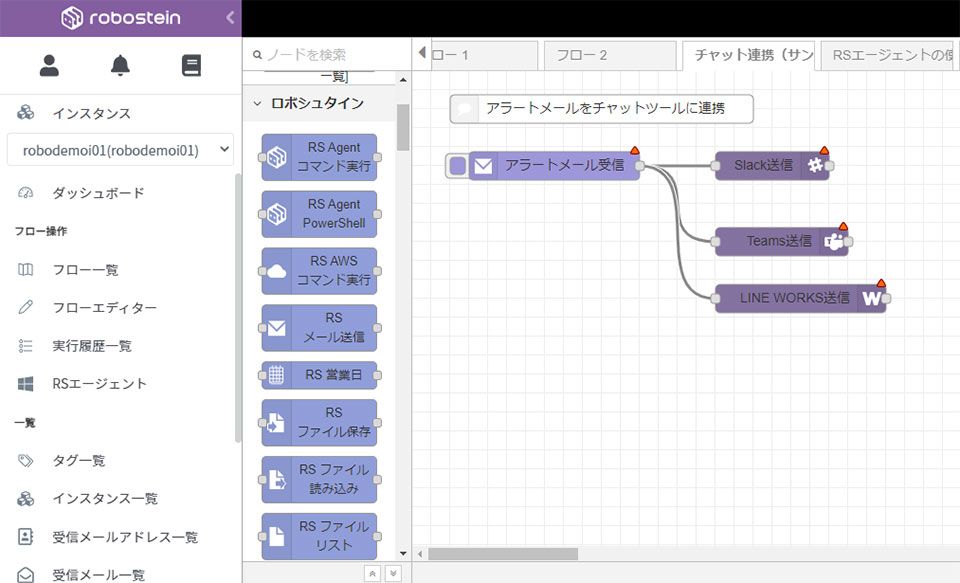Select the RS ファイル読み込み palette node
This screenshot has width=960, height=583.
tap(320, 480)
